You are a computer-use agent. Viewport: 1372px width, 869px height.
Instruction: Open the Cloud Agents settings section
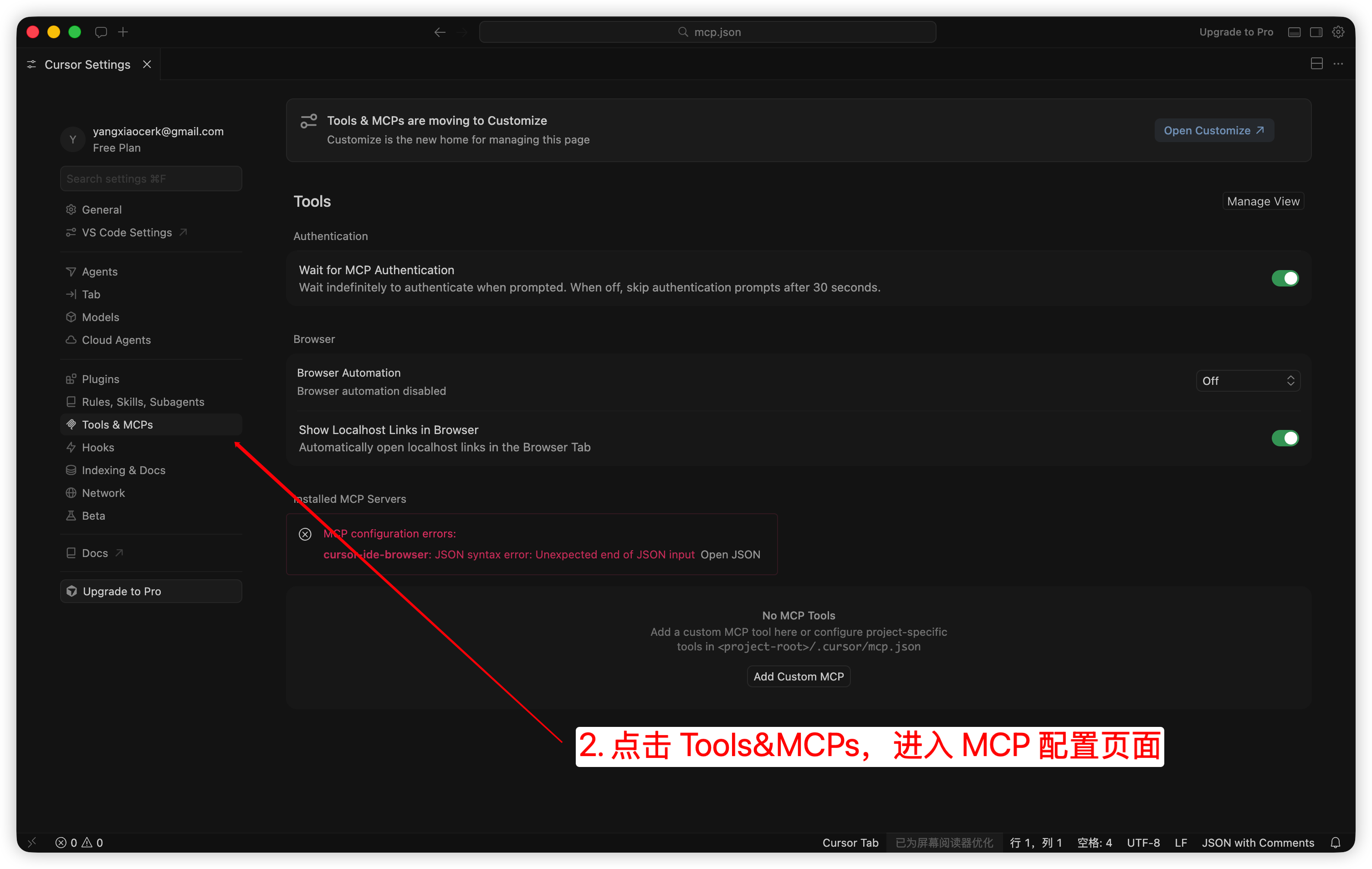tap(151, 340)
